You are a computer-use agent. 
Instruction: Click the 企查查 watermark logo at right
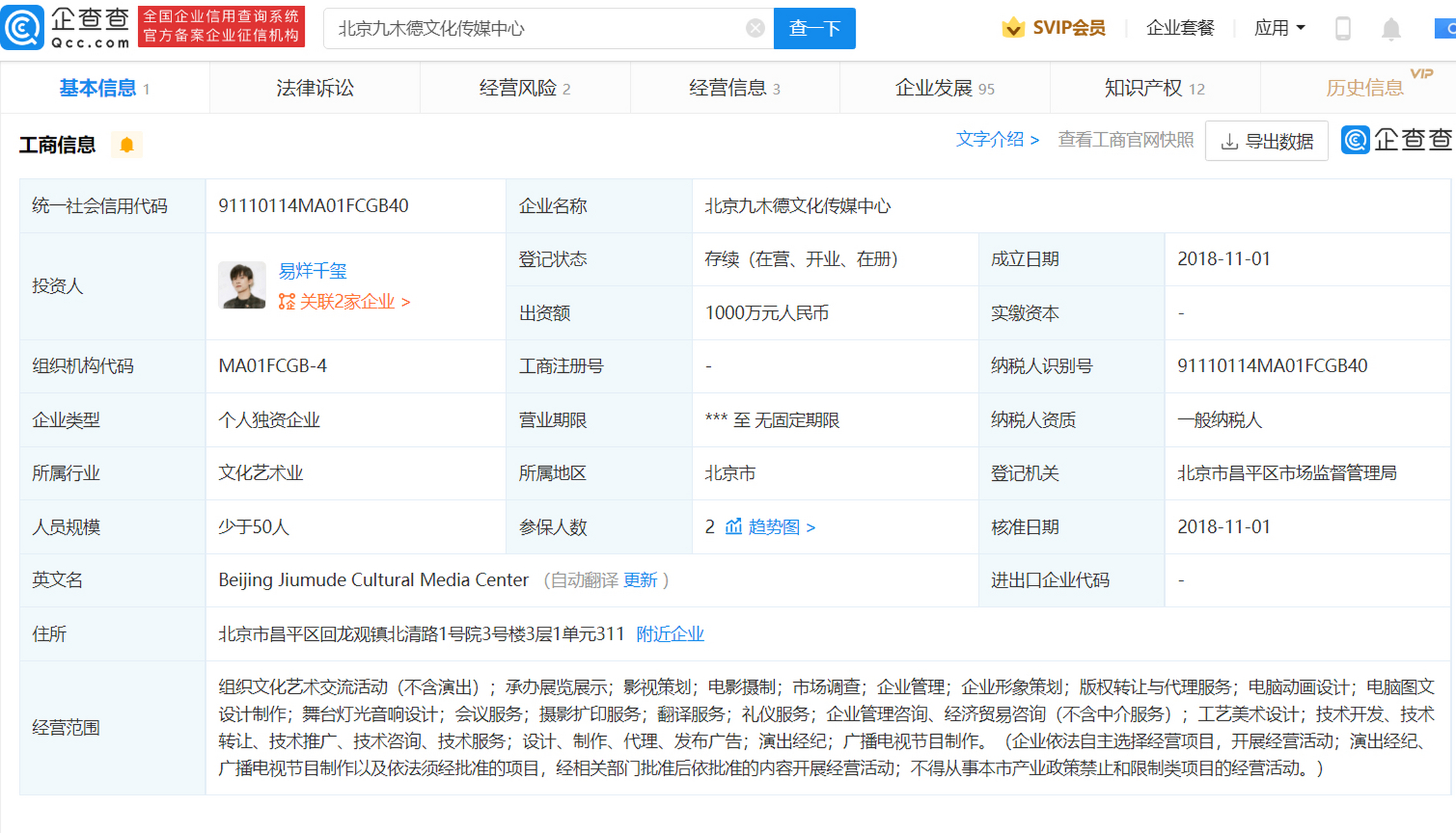point(1397,140)
